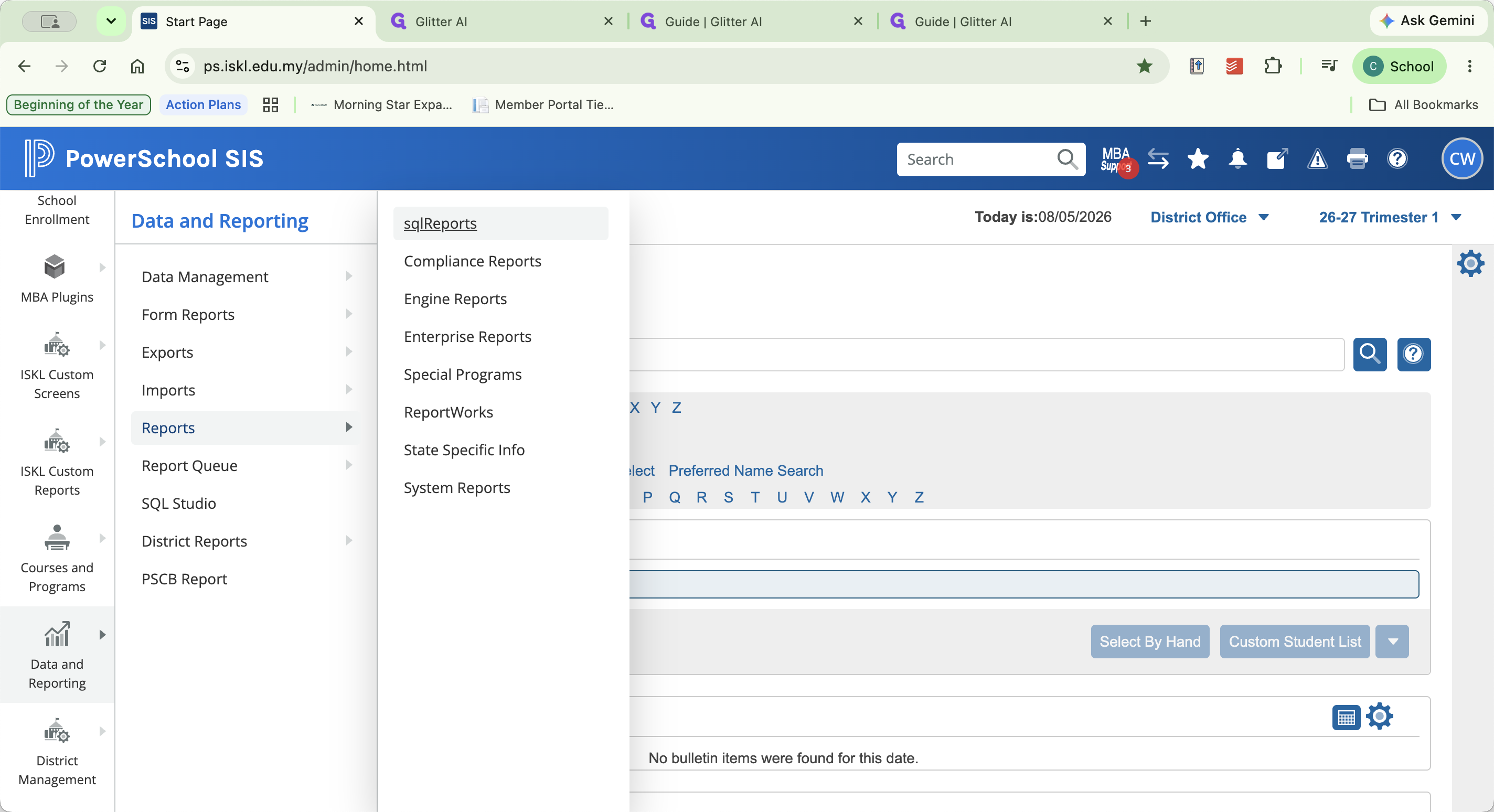Click the Chrome home button
Screen dimensions: 1494x812
coord(137,66)
